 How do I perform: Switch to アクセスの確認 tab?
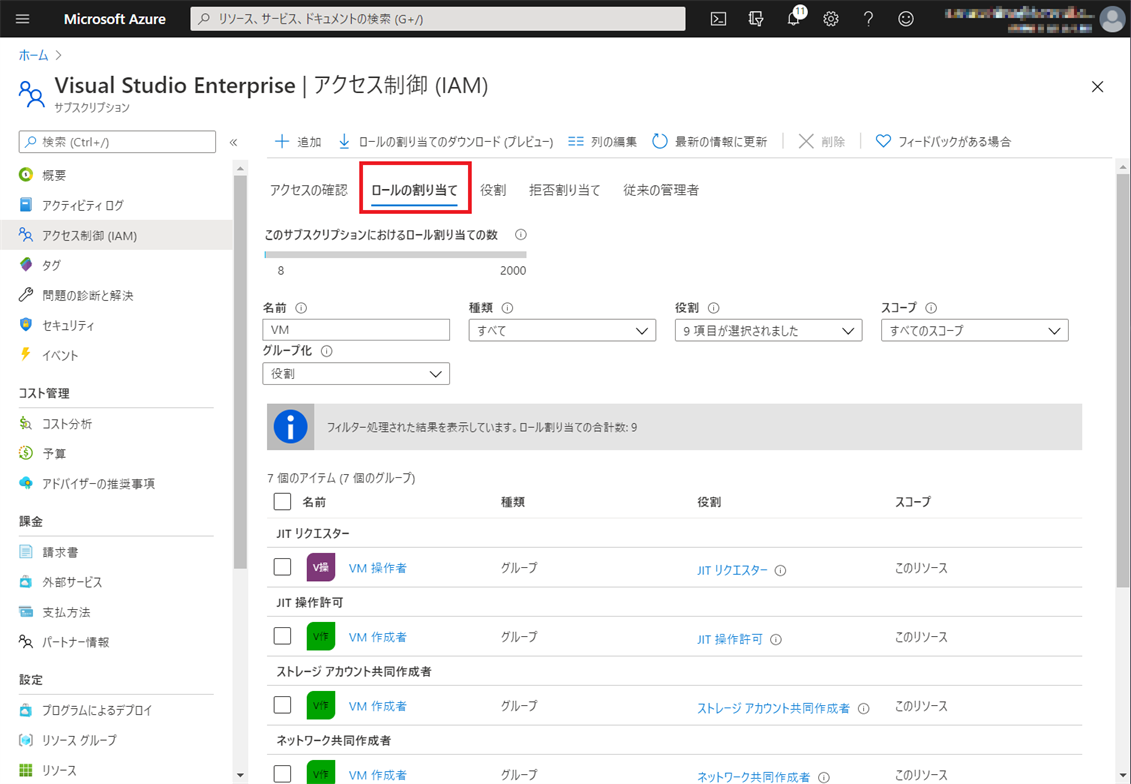click(x=309, y=190)
